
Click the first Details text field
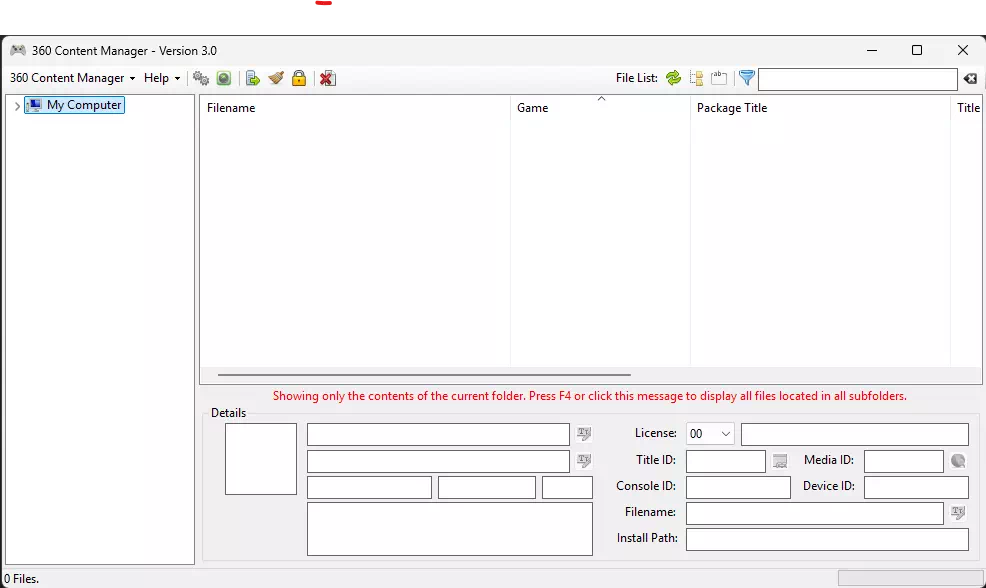pos(438,435)
